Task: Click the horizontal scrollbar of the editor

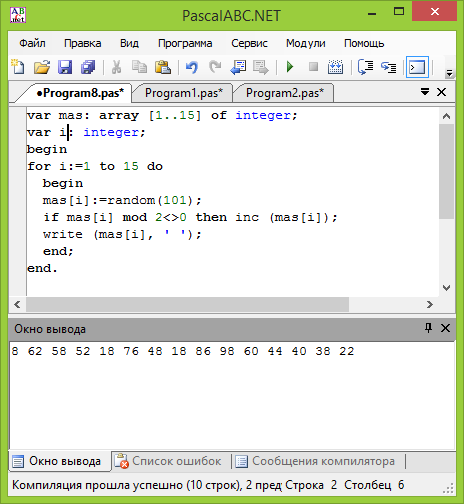Action: pyautogui.click(x=188, y=304)
